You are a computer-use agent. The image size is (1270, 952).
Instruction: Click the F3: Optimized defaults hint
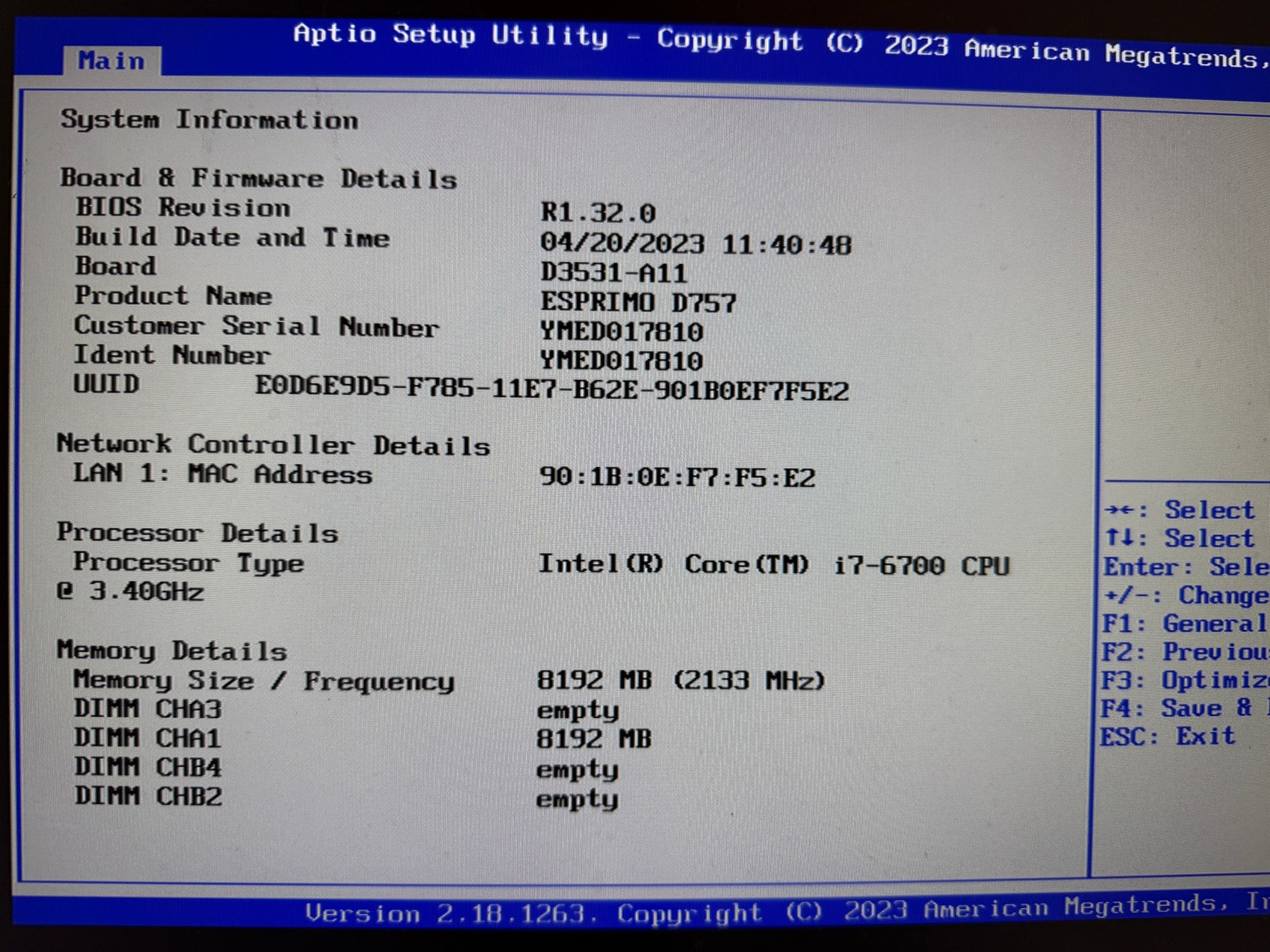point(1185,679)
